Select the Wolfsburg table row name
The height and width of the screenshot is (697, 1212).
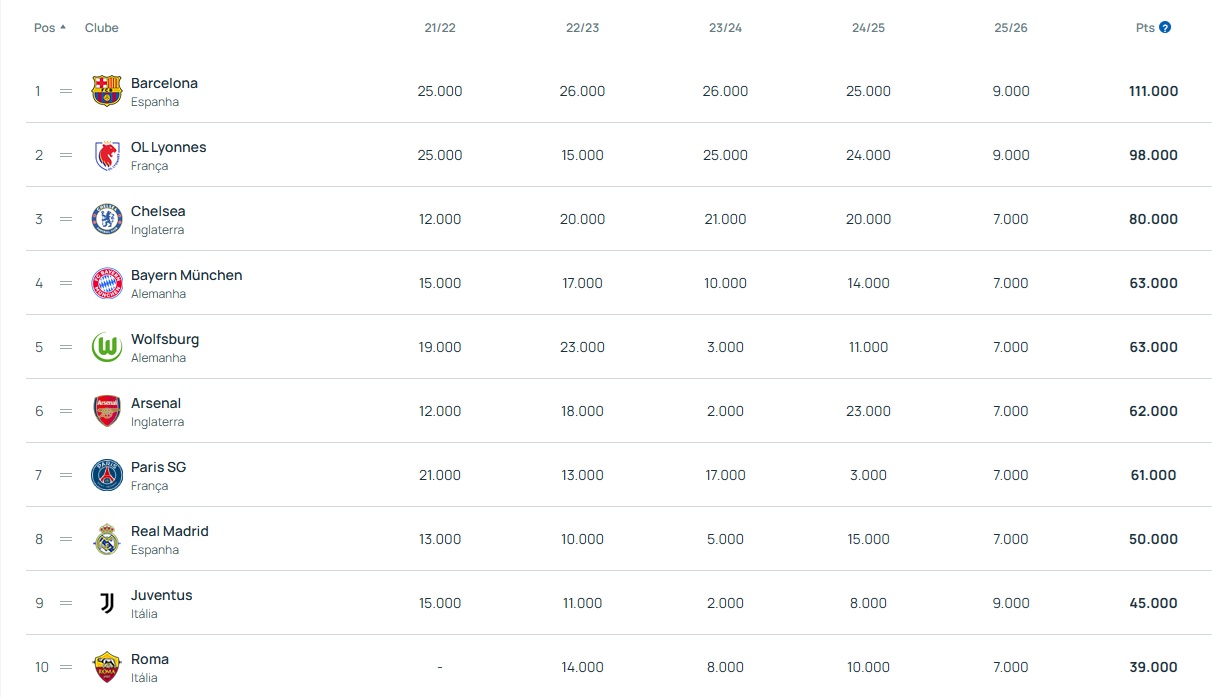coord(165,339)
